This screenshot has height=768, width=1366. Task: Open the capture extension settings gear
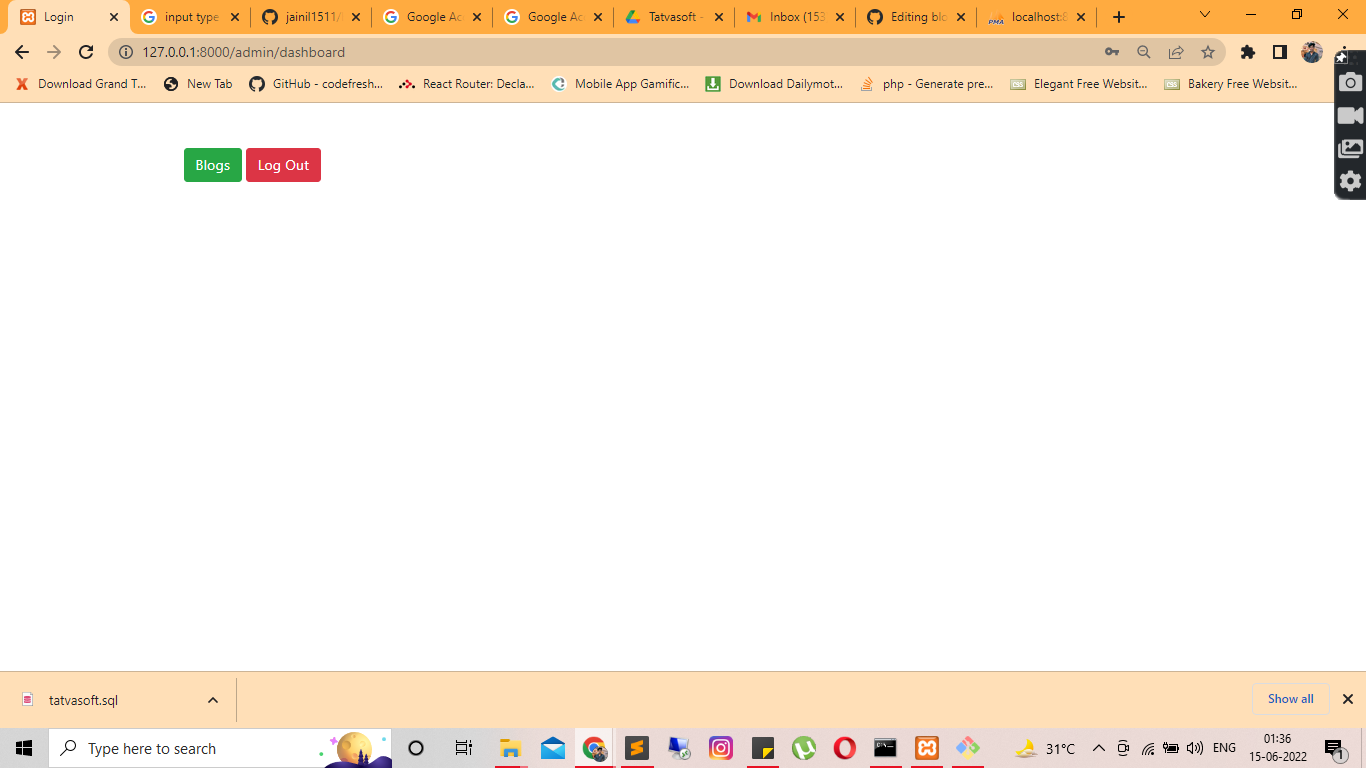coord(1350,181)
